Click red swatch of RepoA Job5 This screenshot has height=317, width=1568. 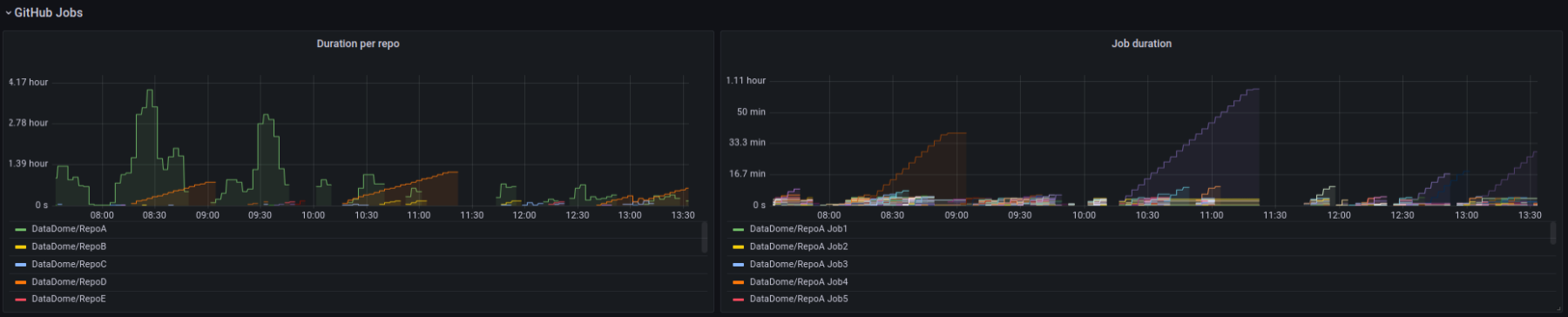pos(739,300)
